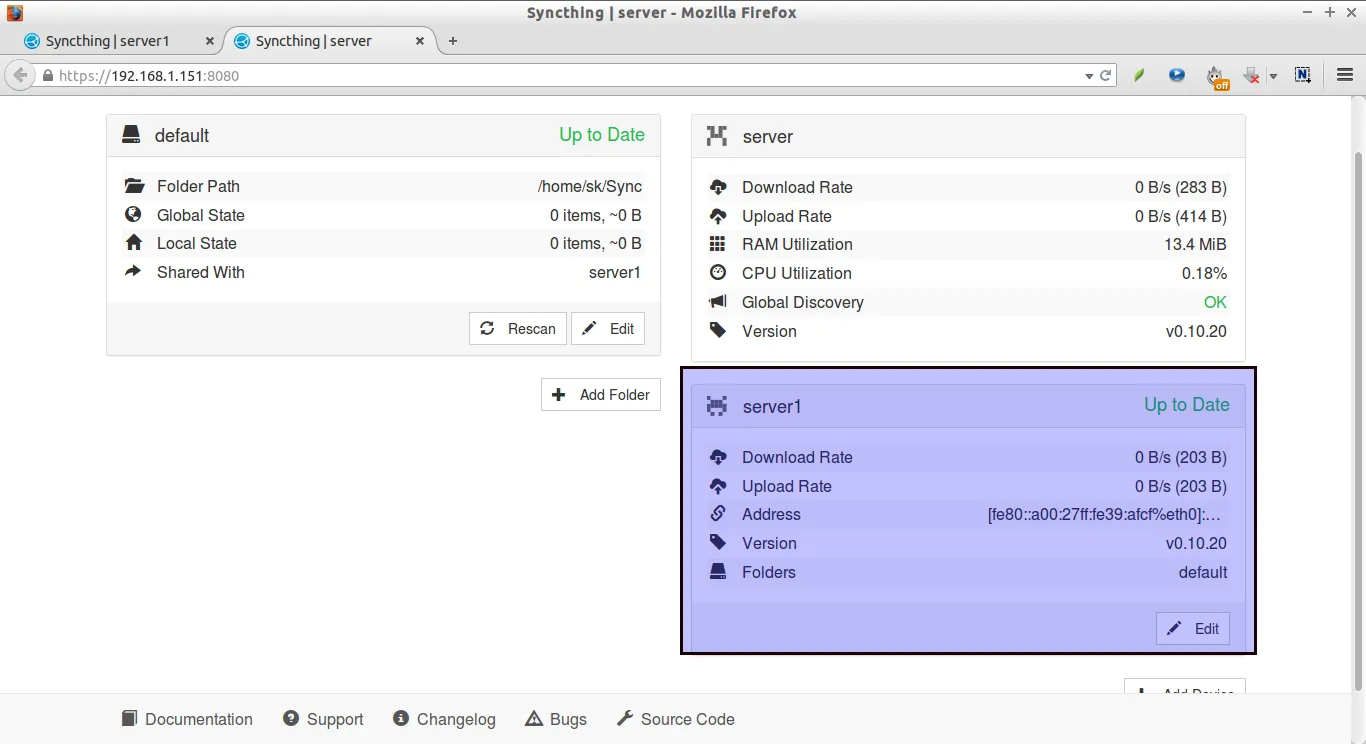Open the Firefox hamburger menu
The width and height of the screenshot is (1366, 744).
point(1345,75)
